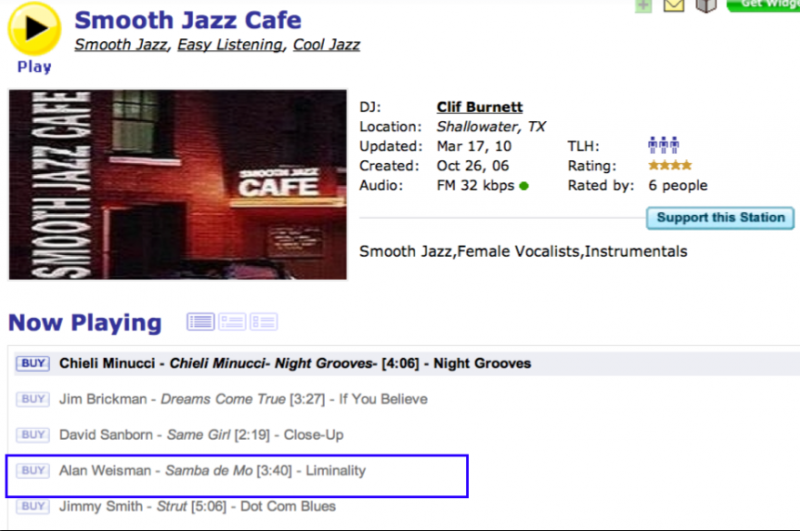Open the Easy Listening genre link
Screen dimensions: 800x531
coord(230,44)
